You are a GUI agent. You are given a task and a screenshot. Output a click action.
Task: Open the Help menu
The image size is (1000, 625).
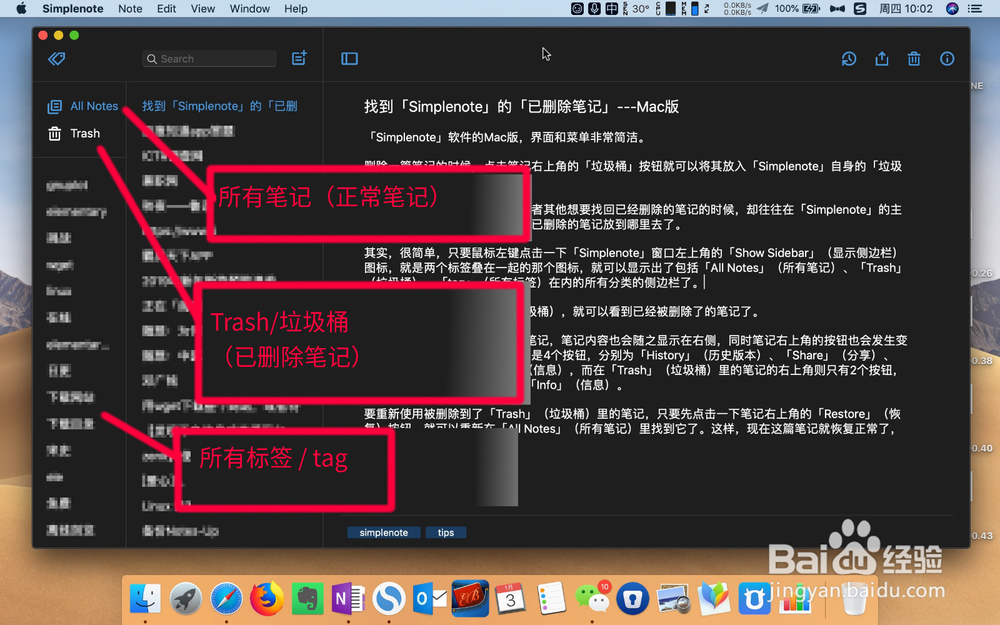point(296,8)
